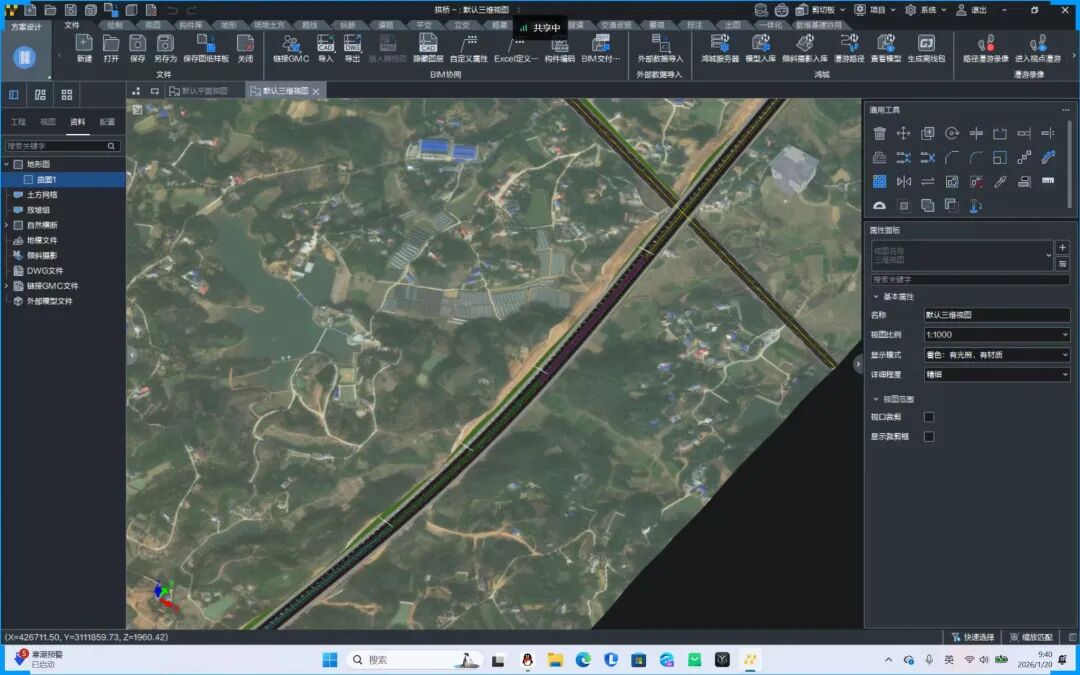Click the 退出 button in title bar
The image size is (1080, 675).
(972, 10)
